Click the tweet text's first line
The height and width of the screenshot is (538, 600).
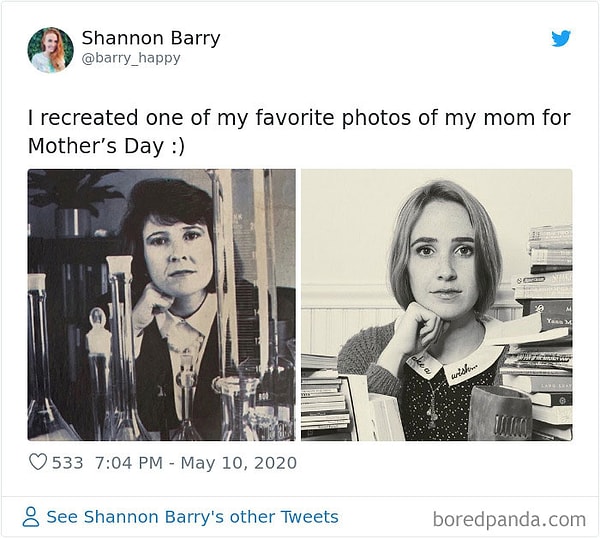(298, 118)
